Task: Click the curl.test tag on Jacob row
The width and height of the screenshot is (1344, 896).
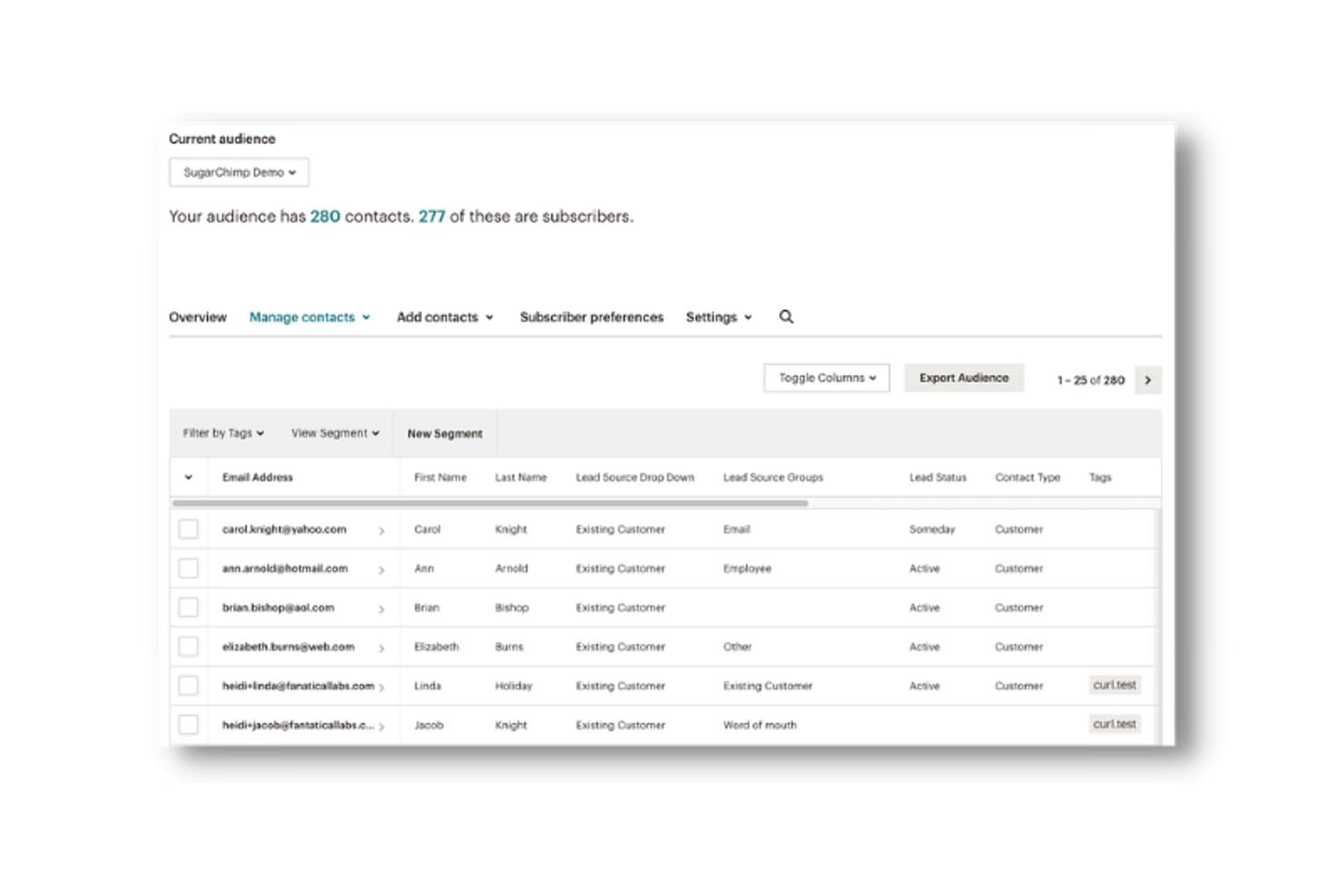Action: tap(1114, 724)
